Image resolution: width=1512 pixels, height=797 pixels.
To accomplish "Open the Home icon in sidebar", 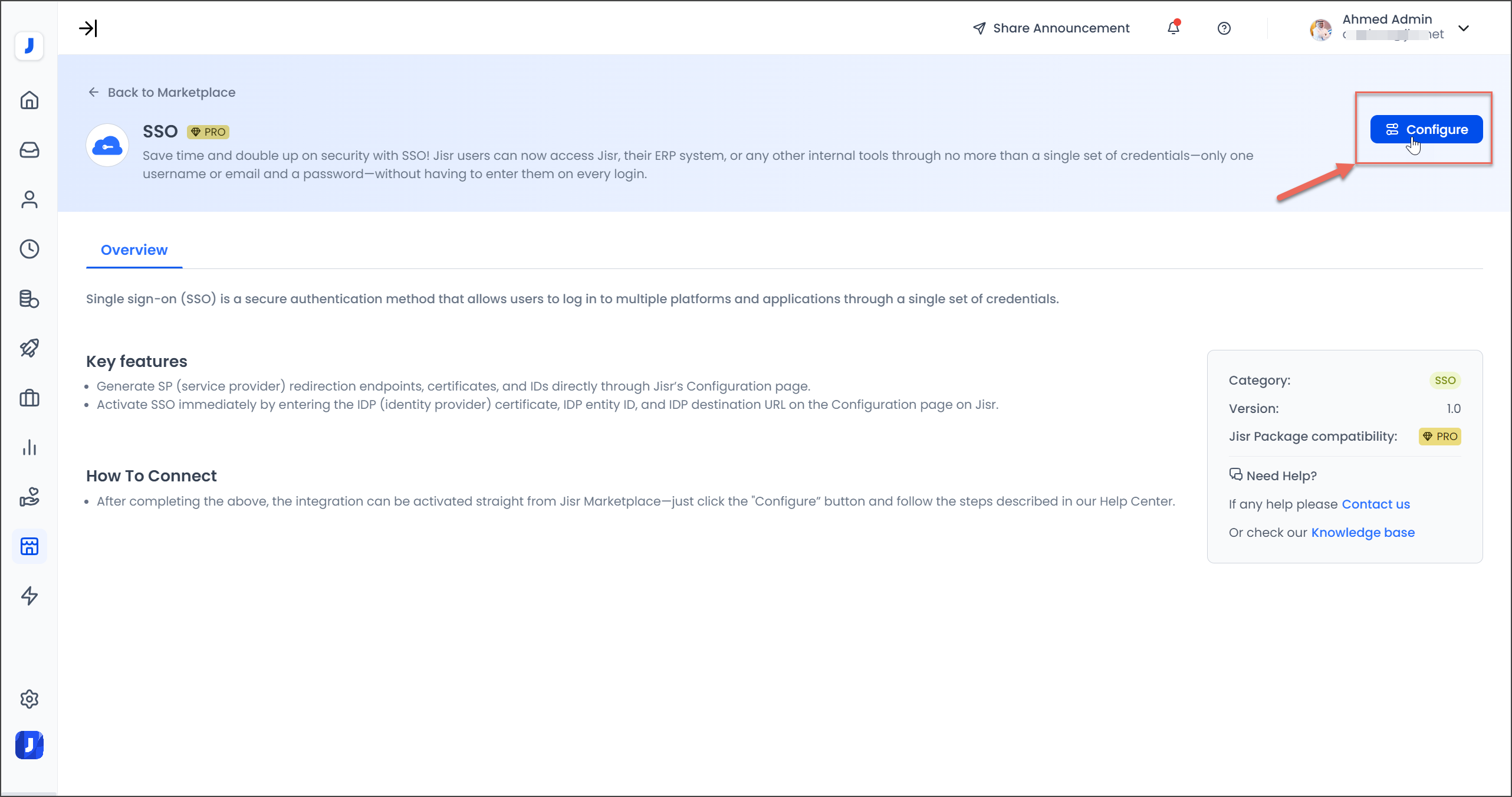I will (29, 100).
